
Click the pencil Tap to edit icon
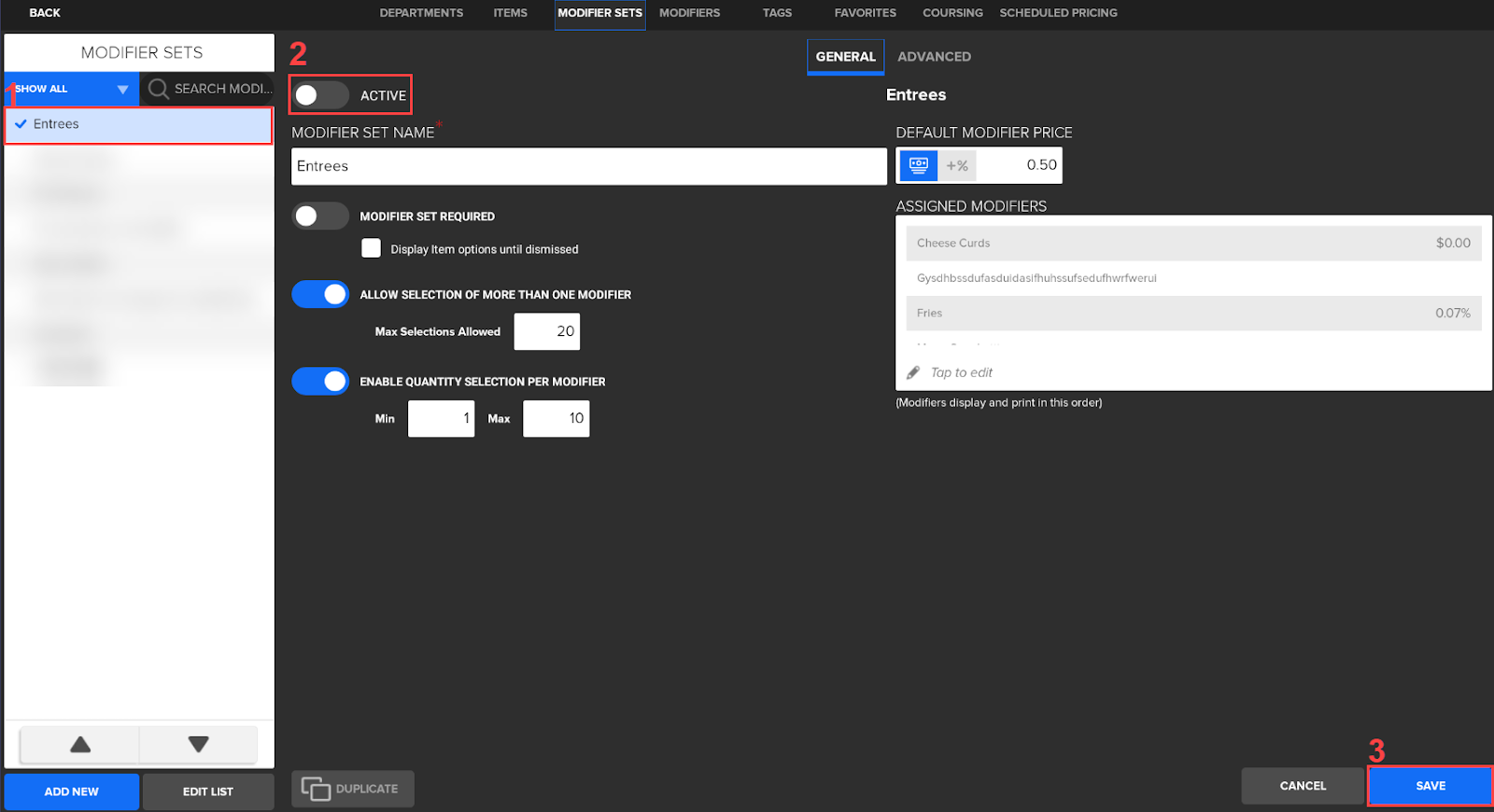[x=913, y=372]
